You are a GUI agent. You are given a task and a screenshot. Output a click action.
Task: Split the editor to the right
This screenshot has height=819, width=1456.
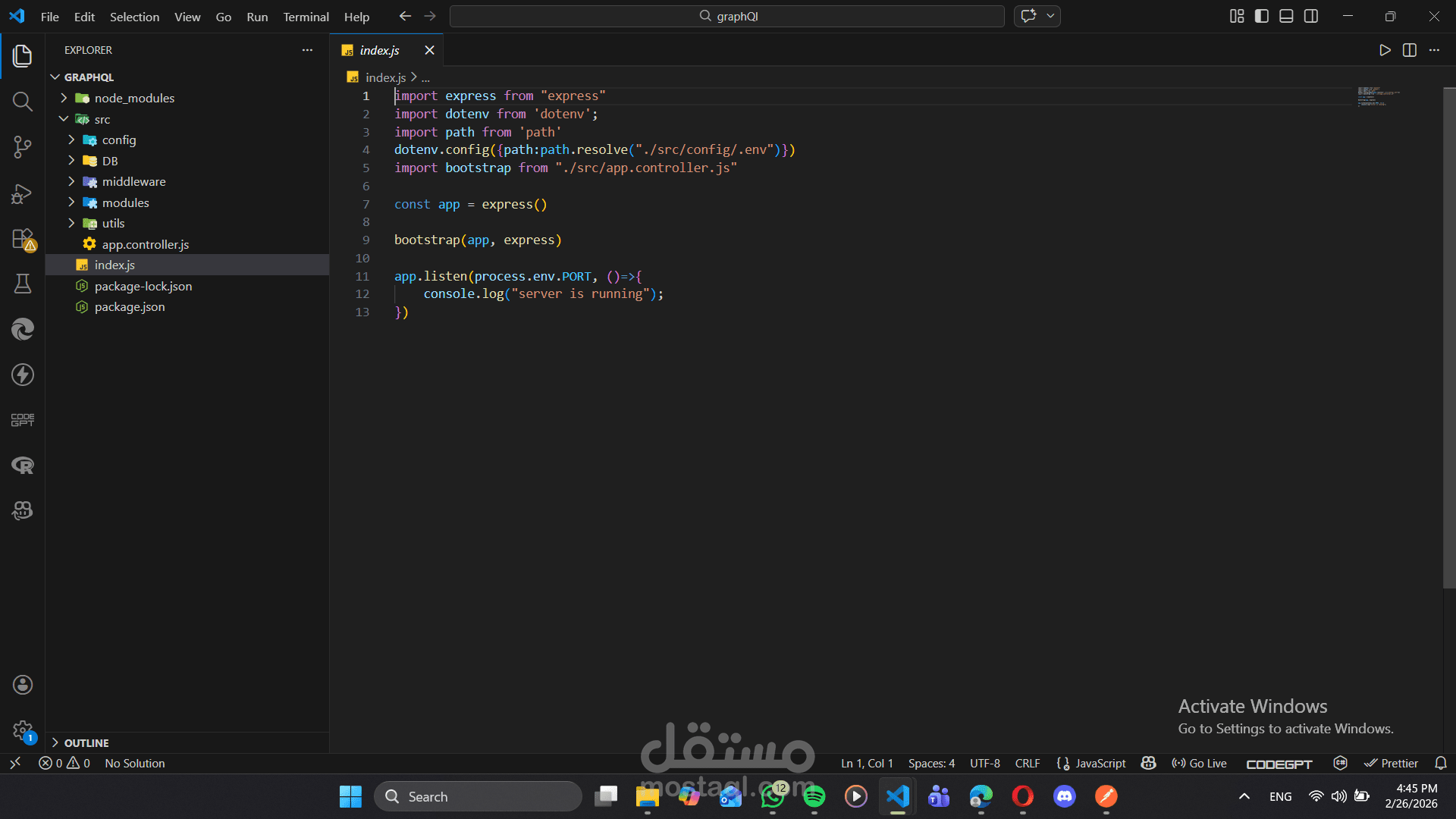(x=1410, y=50)
